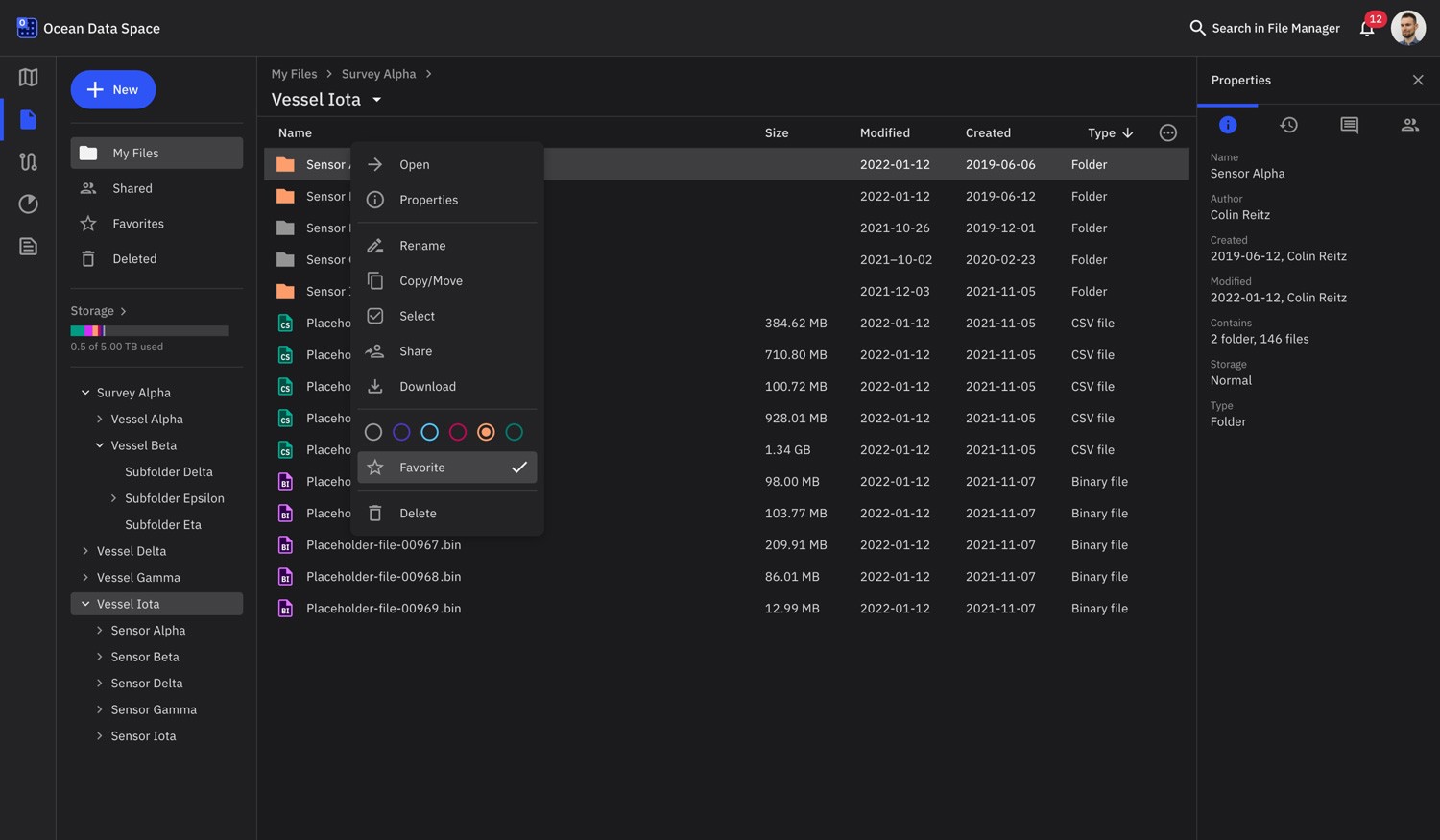Click the New button
Viewport: 1440px width, 840px height.
[113, 89]
